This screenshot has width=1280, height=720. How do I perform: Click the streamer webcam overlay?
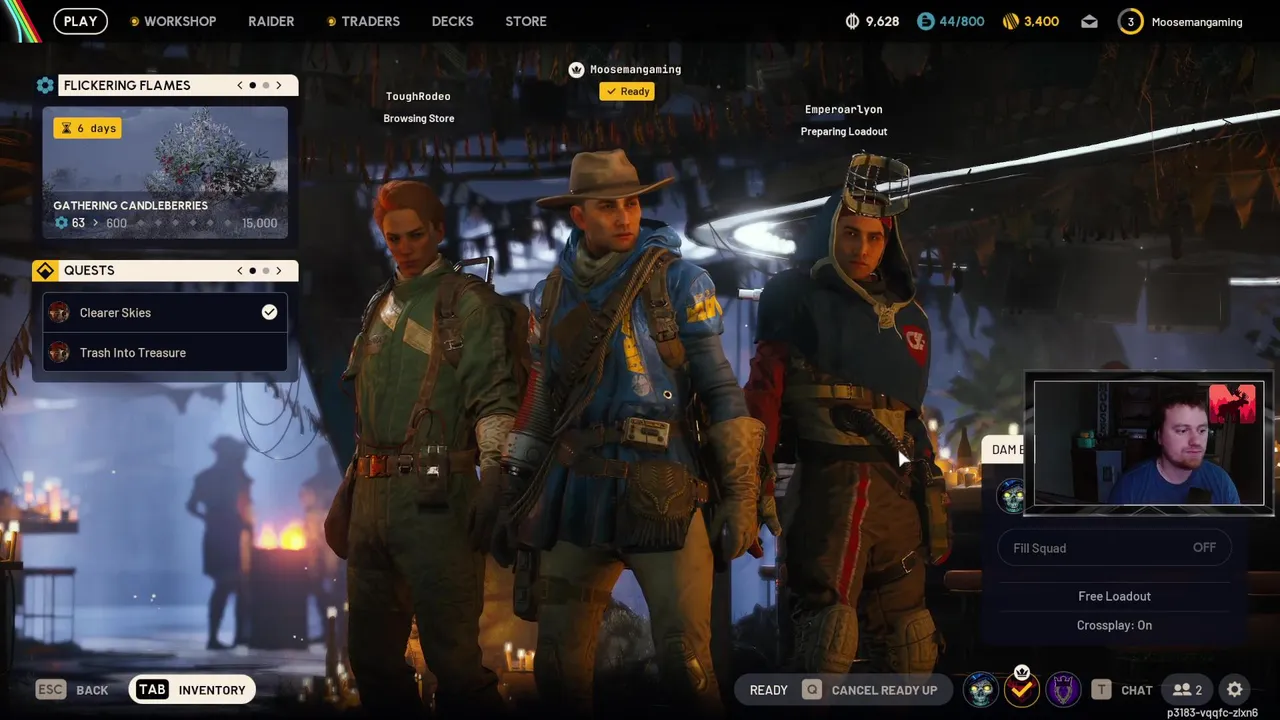[x=1149, y=445]
